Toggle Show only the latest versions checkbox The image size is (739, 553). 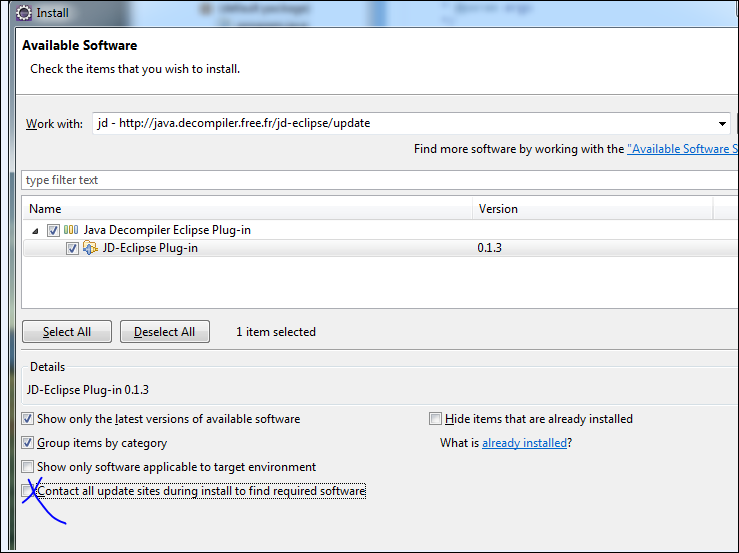point(28,419)
